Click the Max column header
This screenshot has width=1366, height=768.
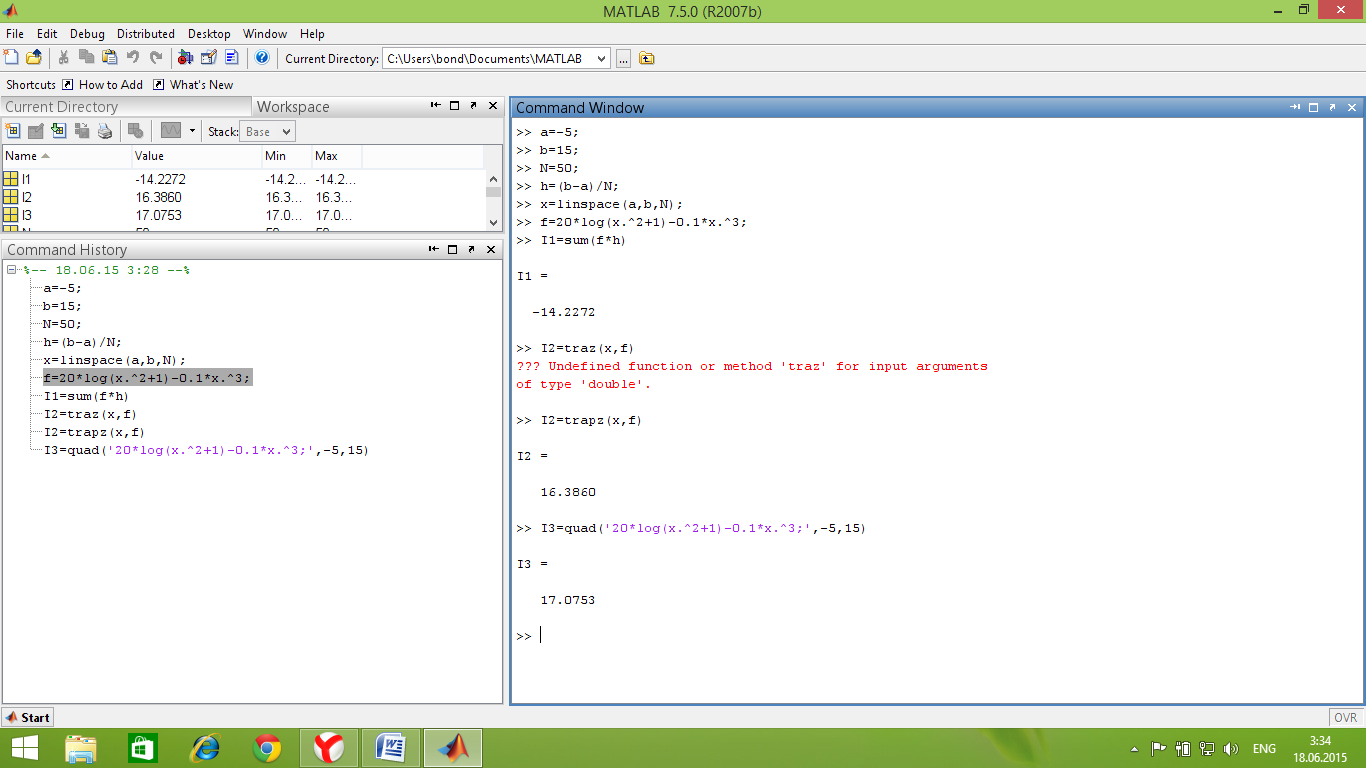pyautogui.click(x=336, y=156)
